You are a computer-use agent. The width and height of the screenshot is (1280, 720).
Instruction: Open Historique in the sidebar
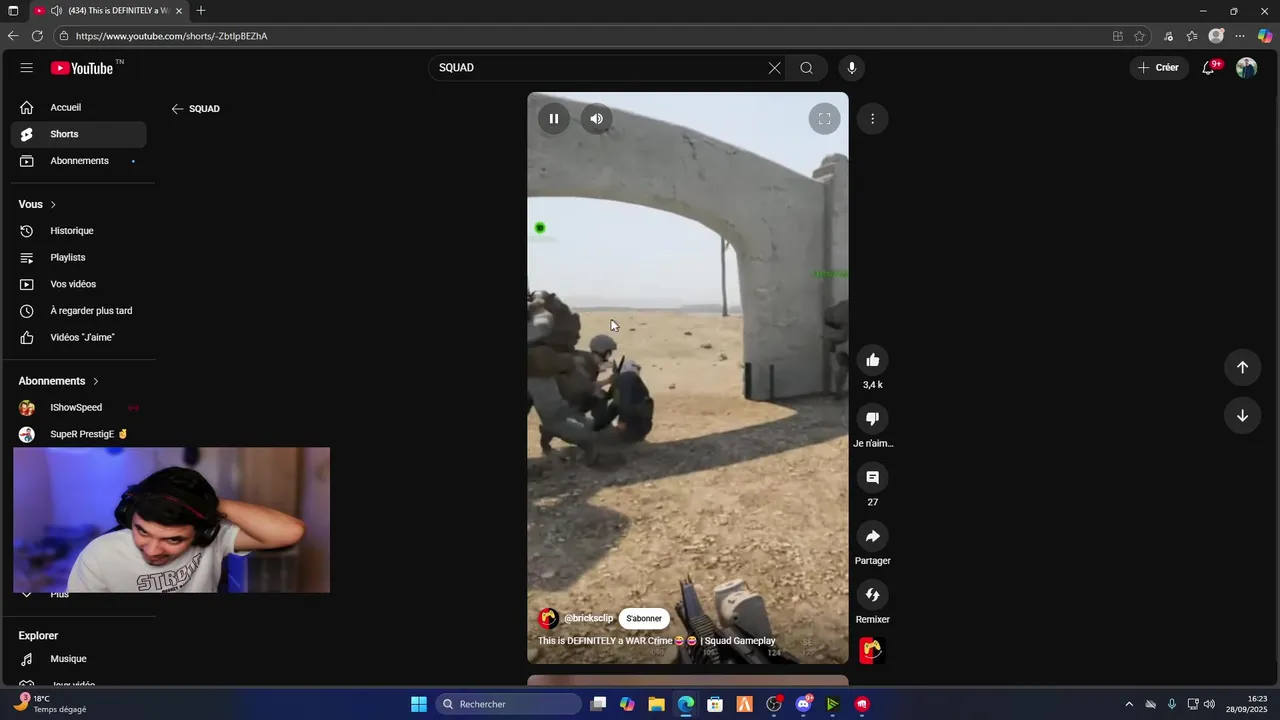click(x=78, y=231)
